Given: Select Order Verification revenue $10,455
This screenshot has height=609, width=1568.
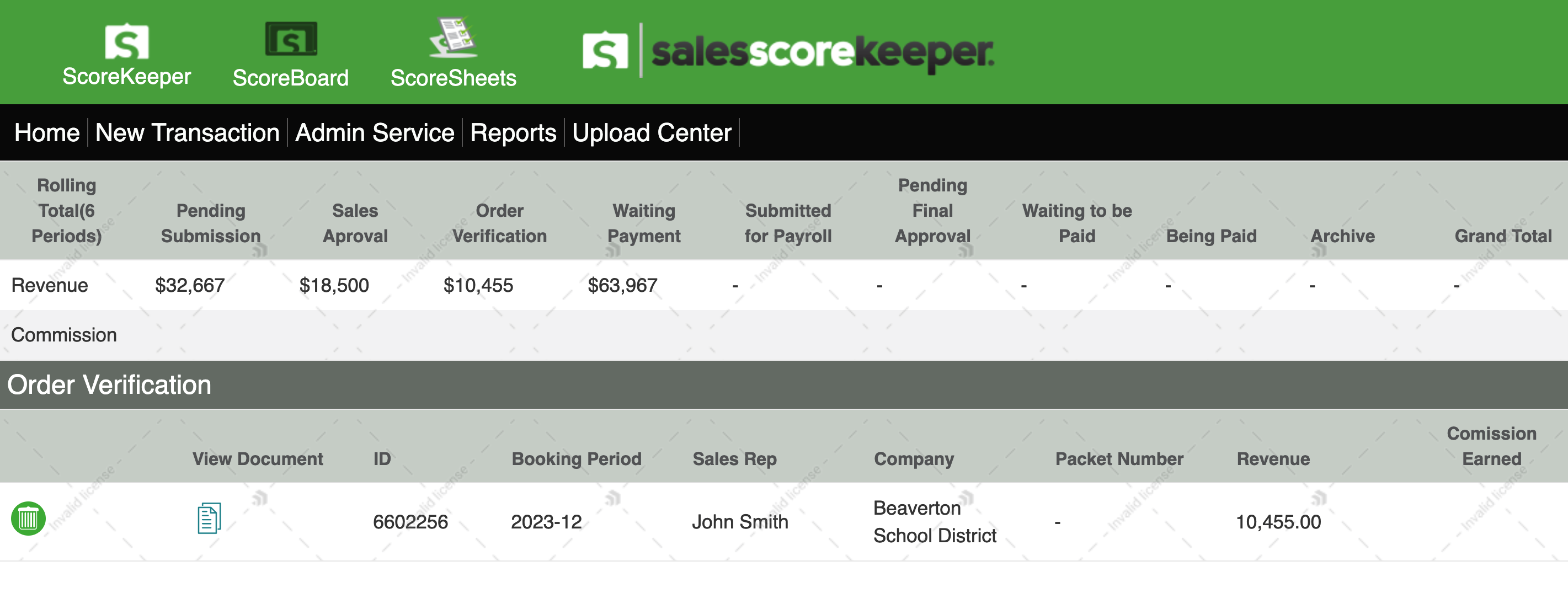Looking at the screenshot, I should click(x=478, y=285).
